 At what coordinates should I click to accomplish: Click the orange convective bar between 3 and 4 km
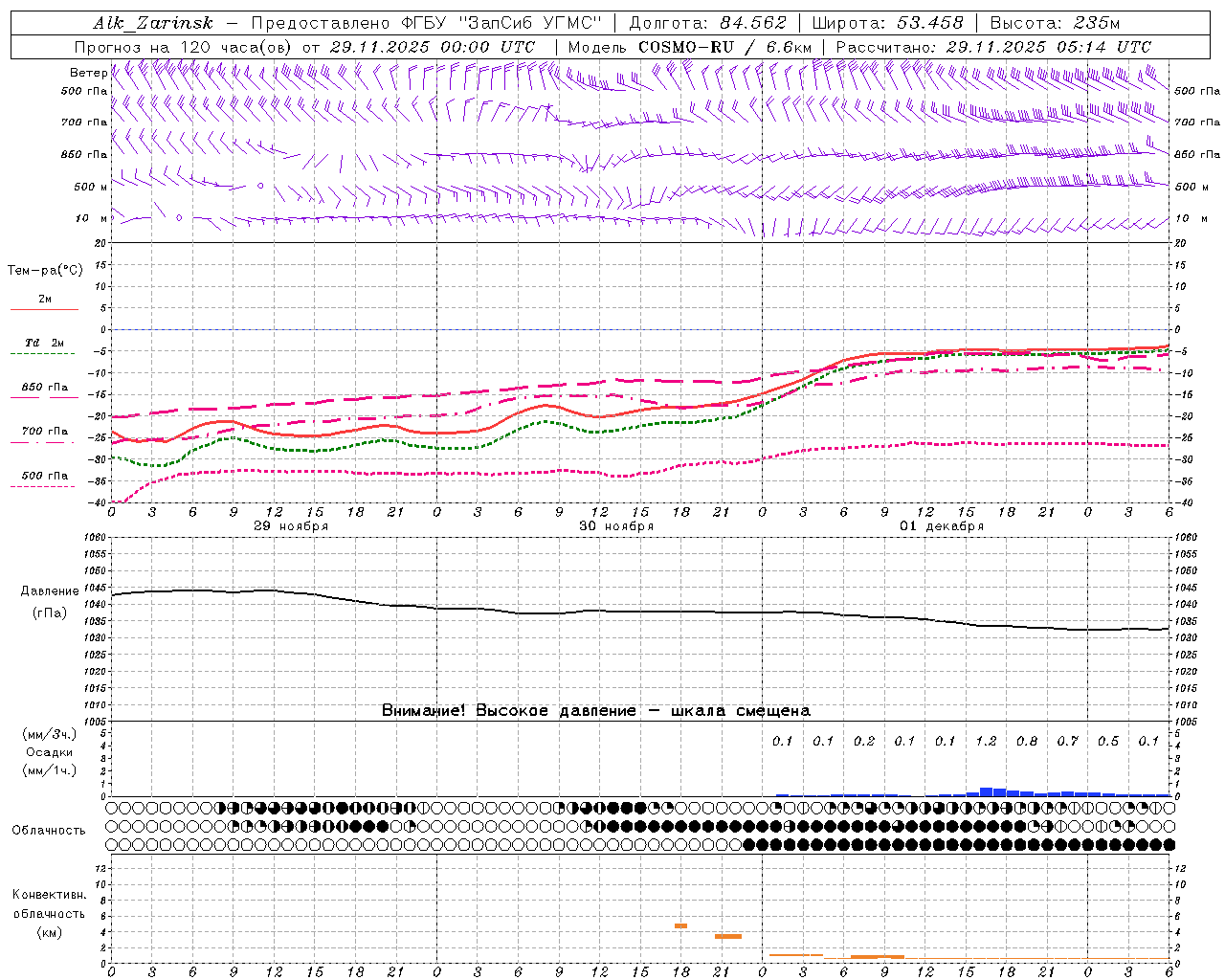click(x=728, y=936)
